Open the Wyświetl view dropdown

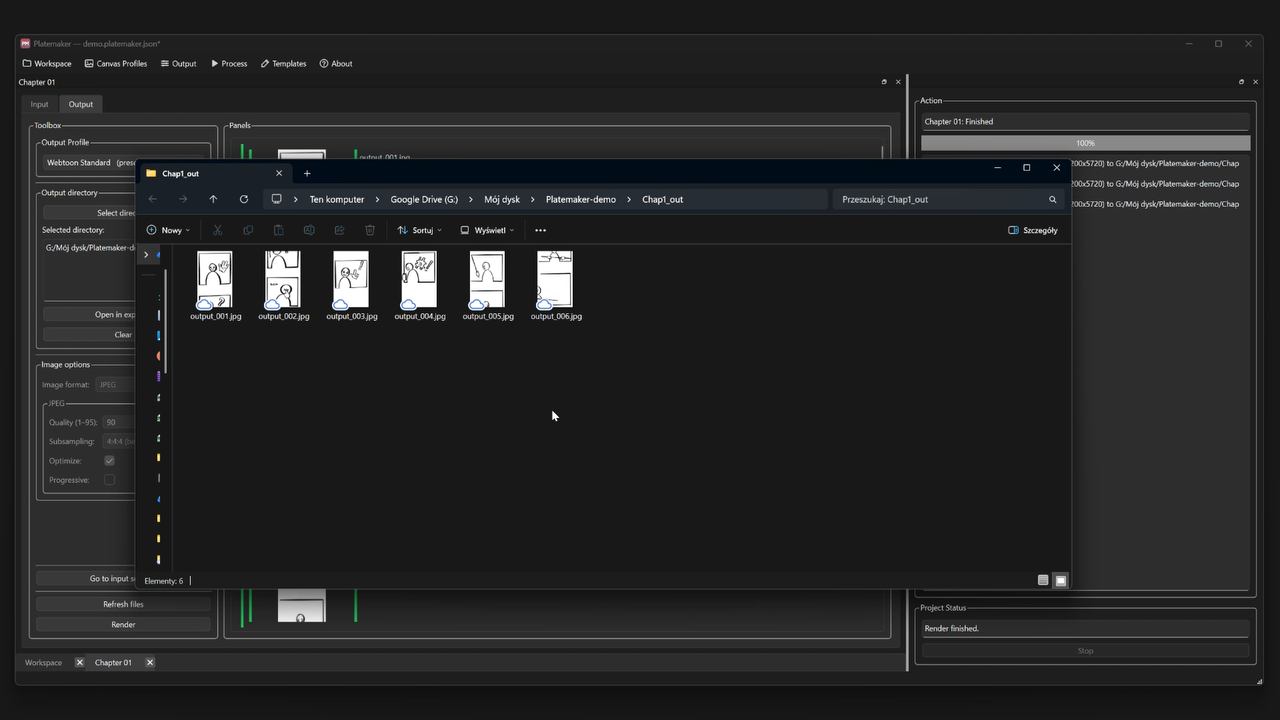tap(487, 230)
